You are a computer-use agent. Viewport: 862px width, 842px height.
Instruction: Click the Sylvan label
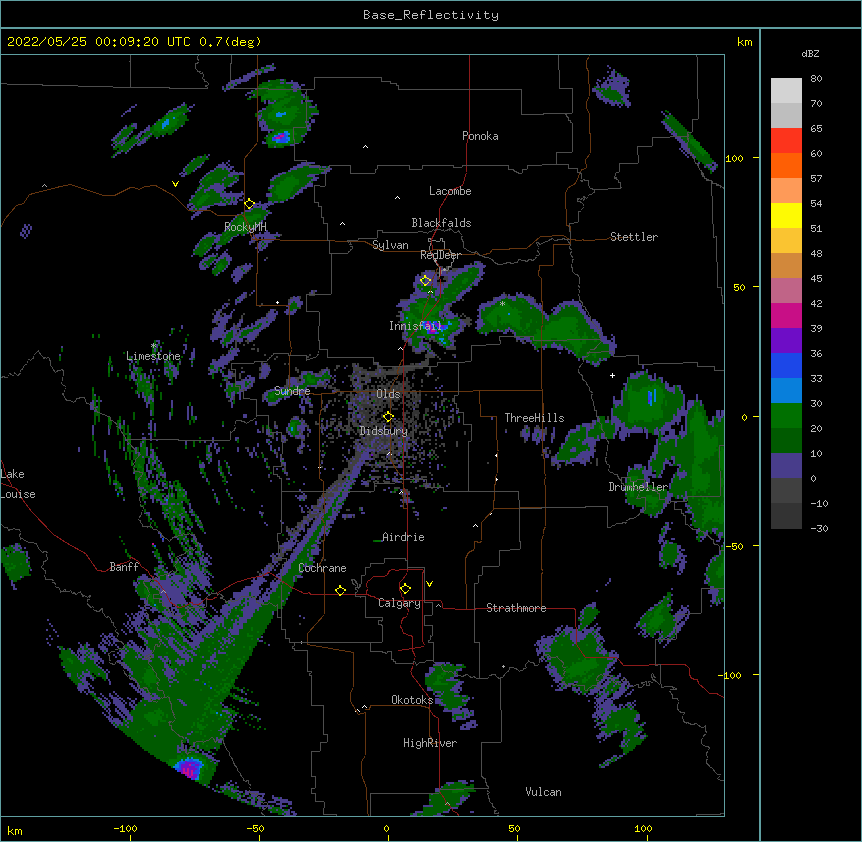pyautogui.click(x=390, y=245)
